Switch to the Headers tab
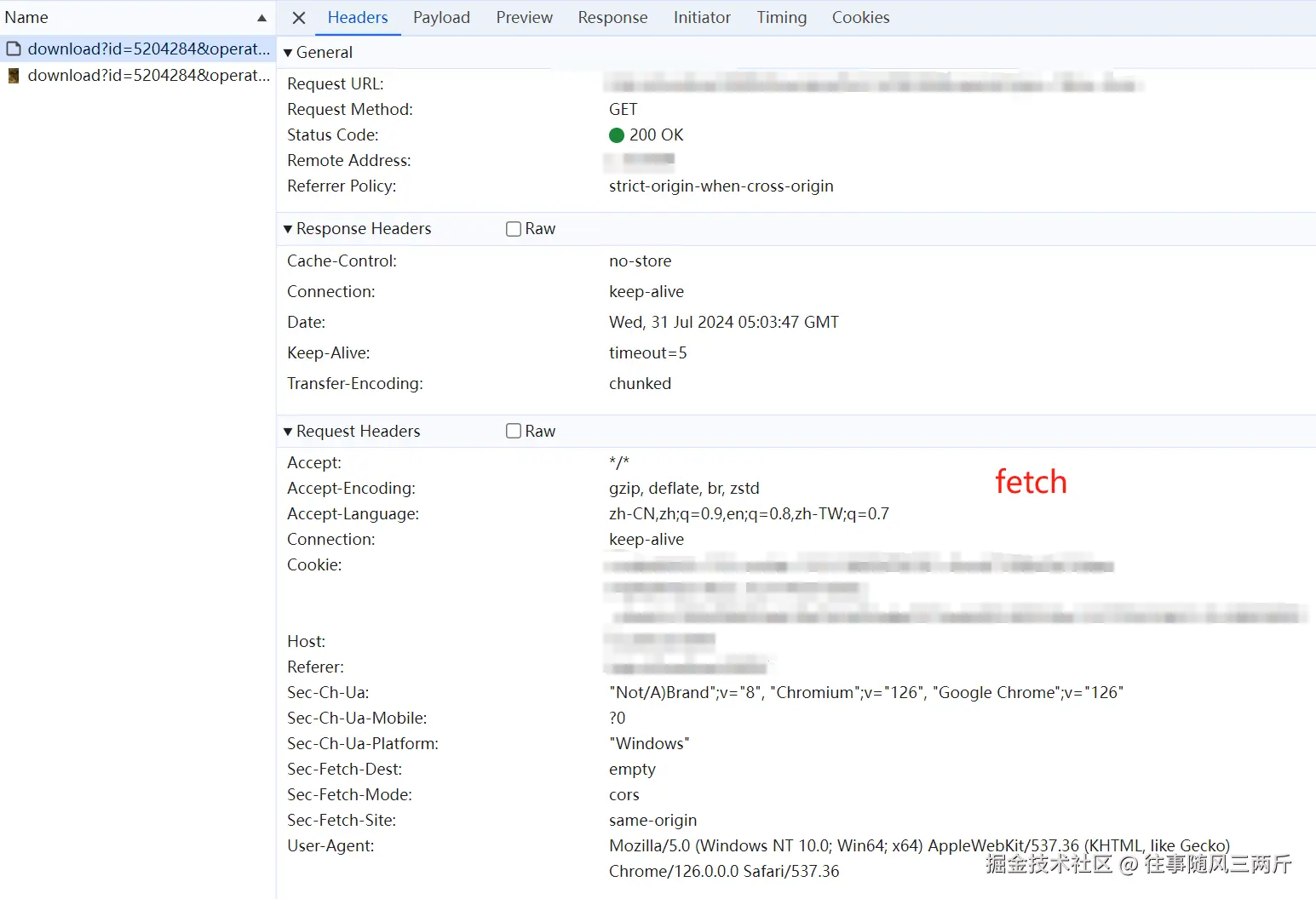This screenshot has width=1316, height=899. click(358, 17)
